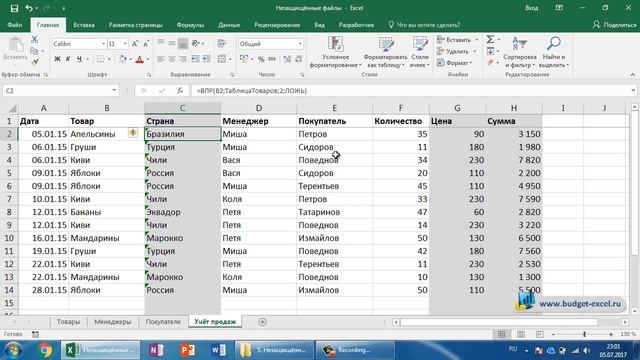Screen dimensions: 640x360
Task: Select column header C
Action: click(182, 108)
